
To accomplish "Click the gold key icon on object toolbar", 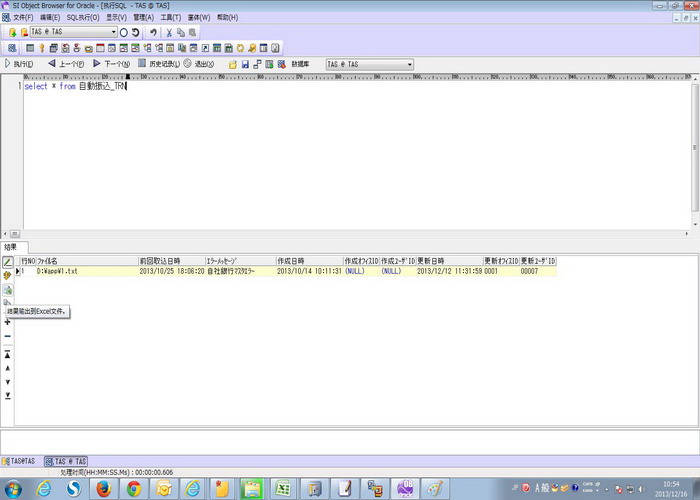I will click(x=42, y=48).
